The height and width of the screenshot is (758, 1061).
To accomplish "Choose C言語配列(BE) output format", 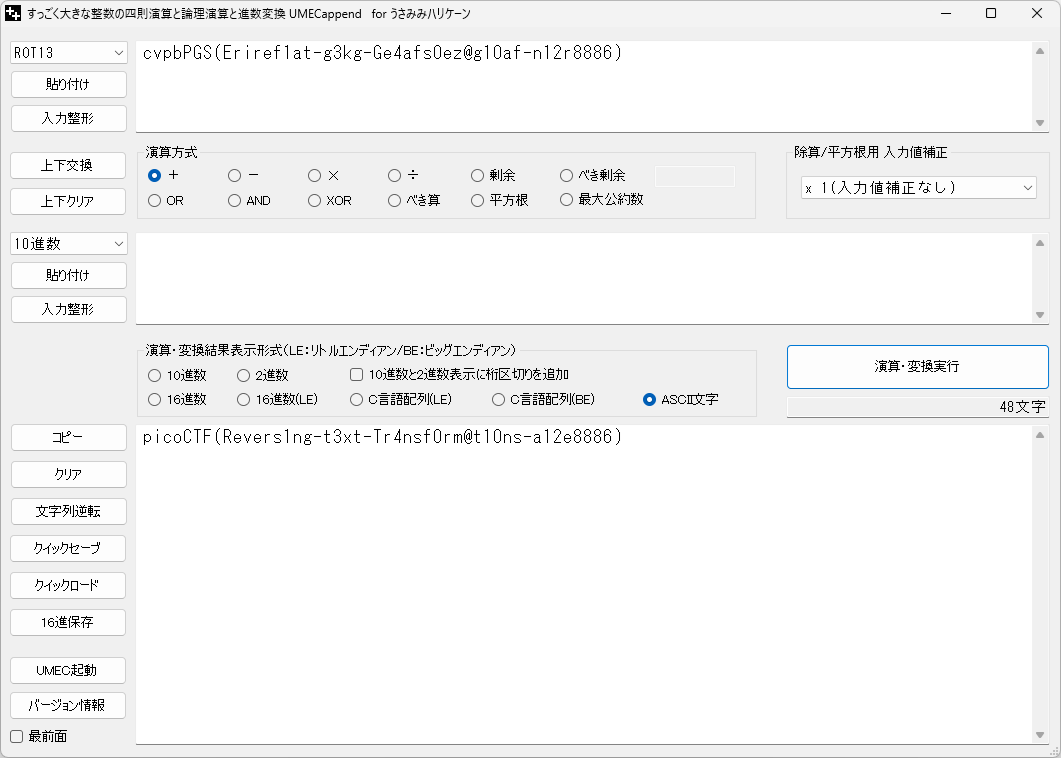I will 499,400.
